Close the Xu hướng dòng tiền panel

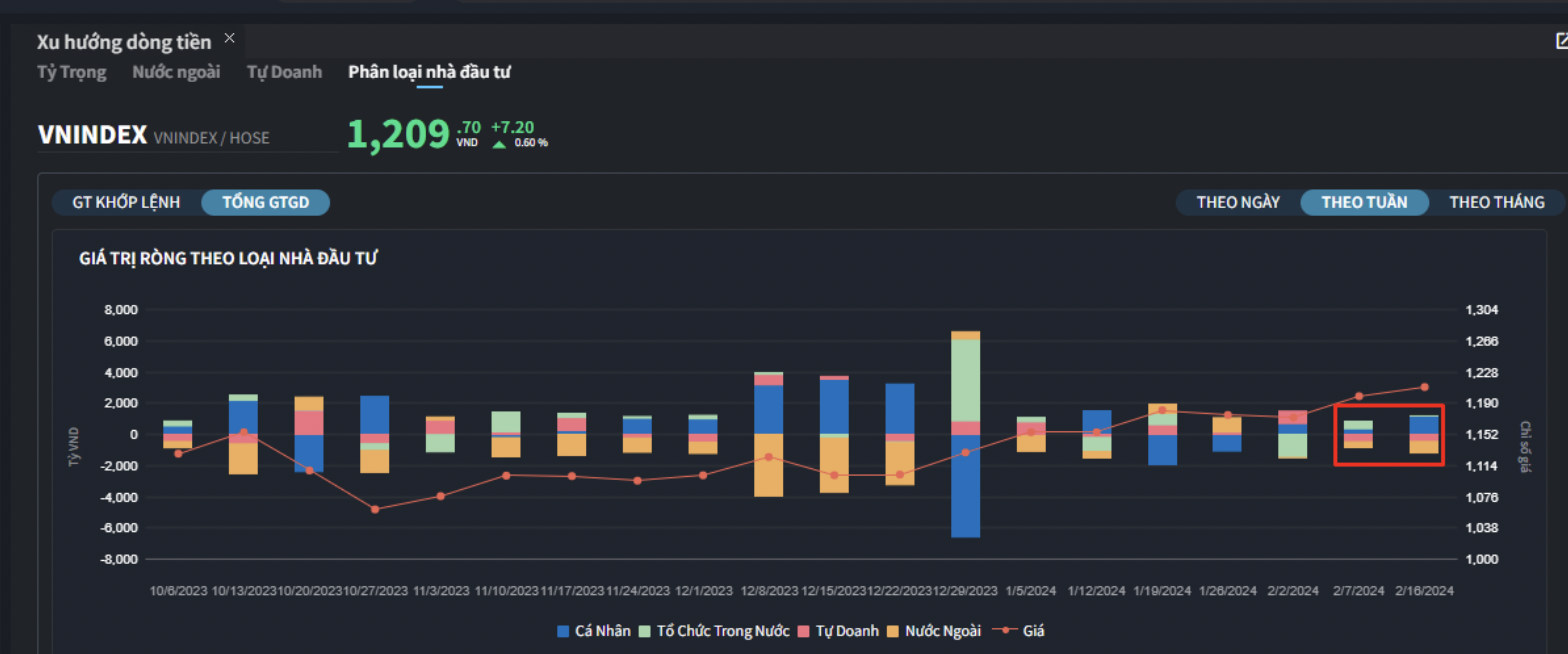point(230,38)
